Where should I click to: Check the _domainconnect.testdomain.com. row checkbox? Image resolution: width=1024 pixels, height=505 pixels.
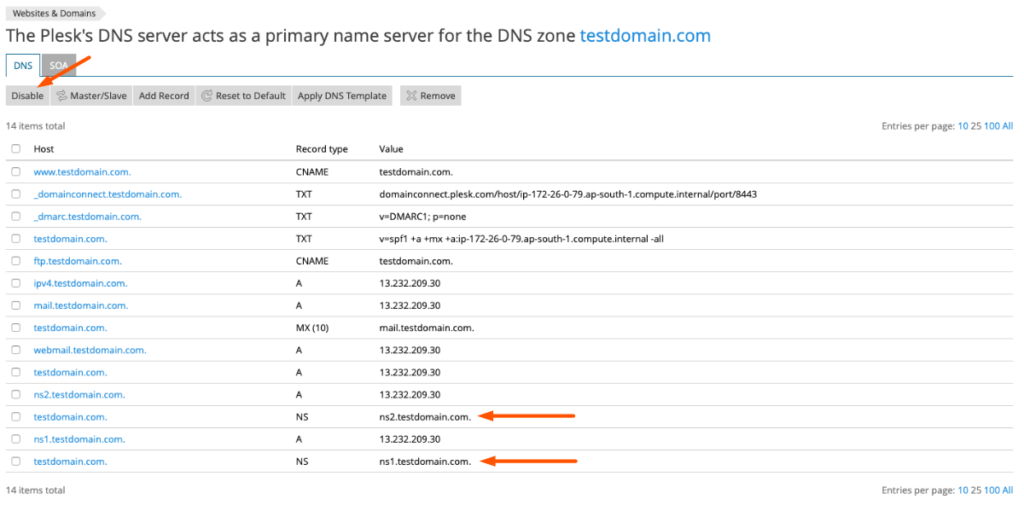[x=16, y=194]
